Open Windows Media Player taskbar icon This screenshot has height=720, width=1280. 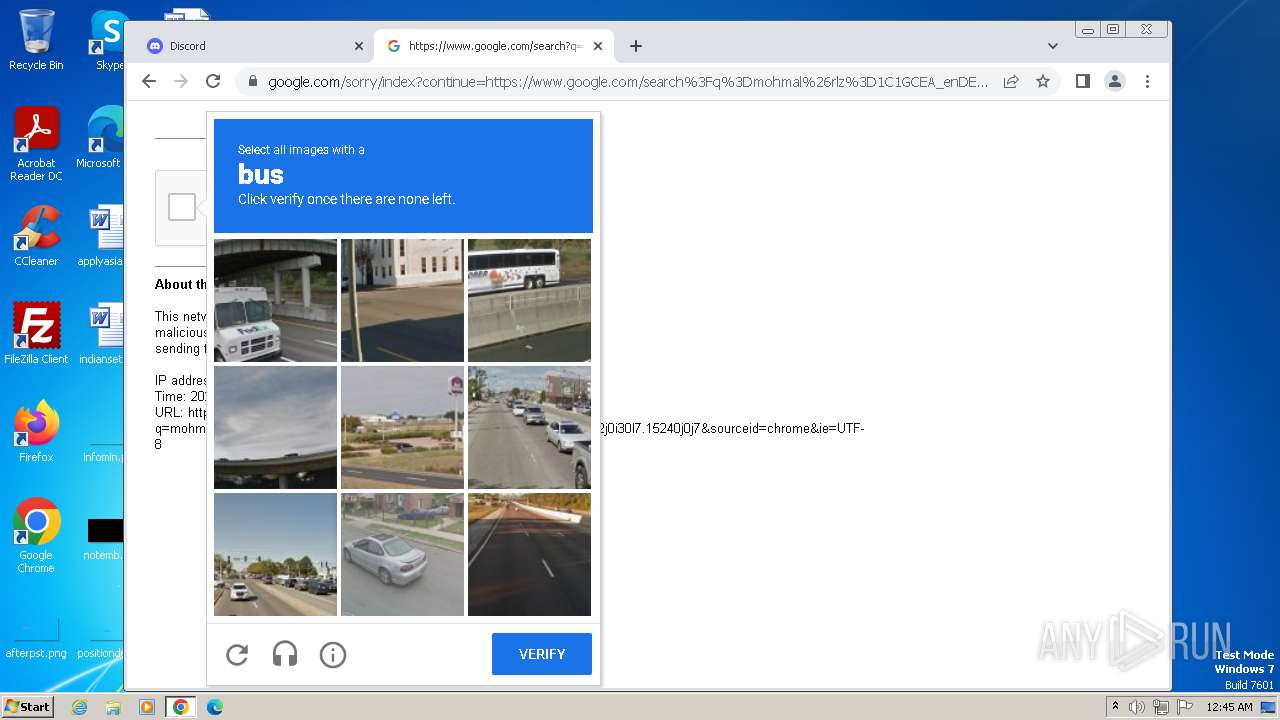pyautogui.click(x=147, y=707)
